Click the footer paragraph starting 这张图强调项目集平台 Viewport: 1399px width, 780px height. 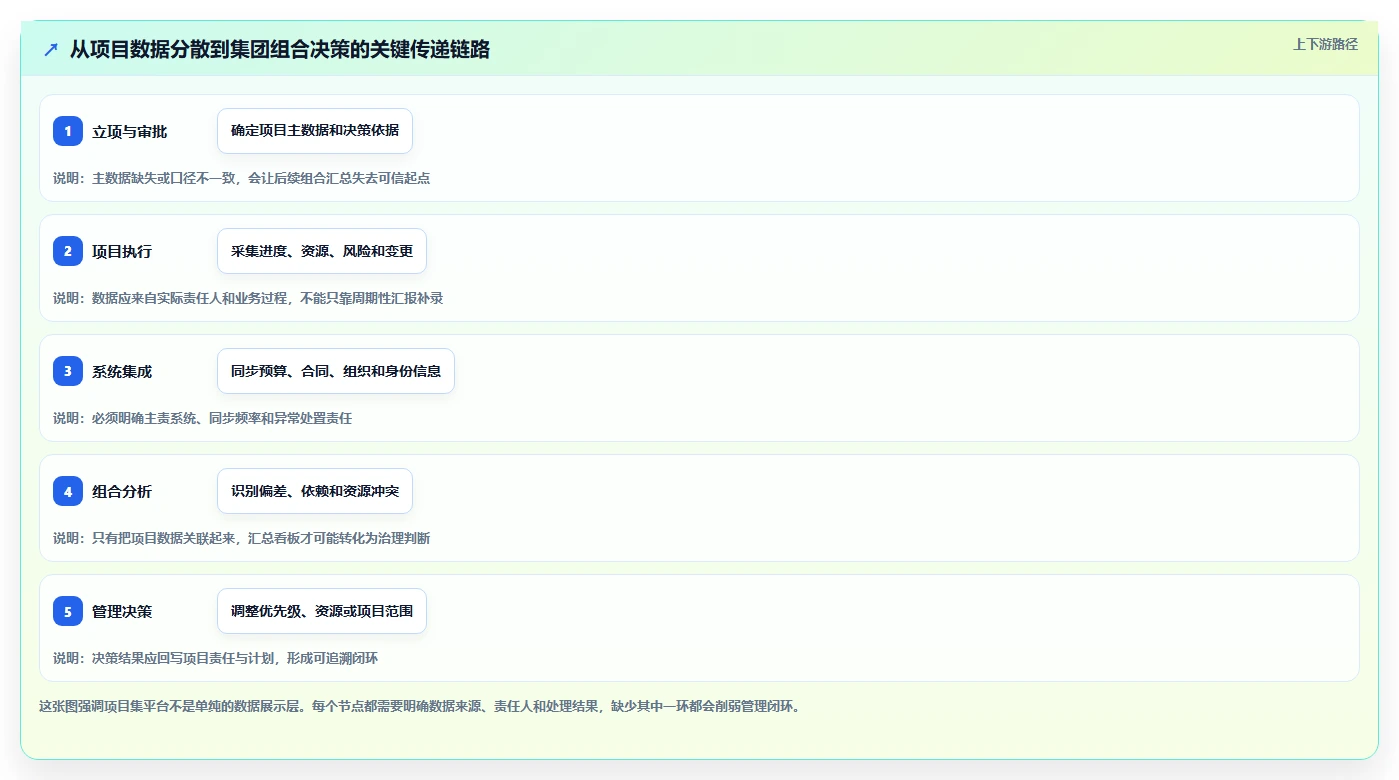(x=419, y=706)
